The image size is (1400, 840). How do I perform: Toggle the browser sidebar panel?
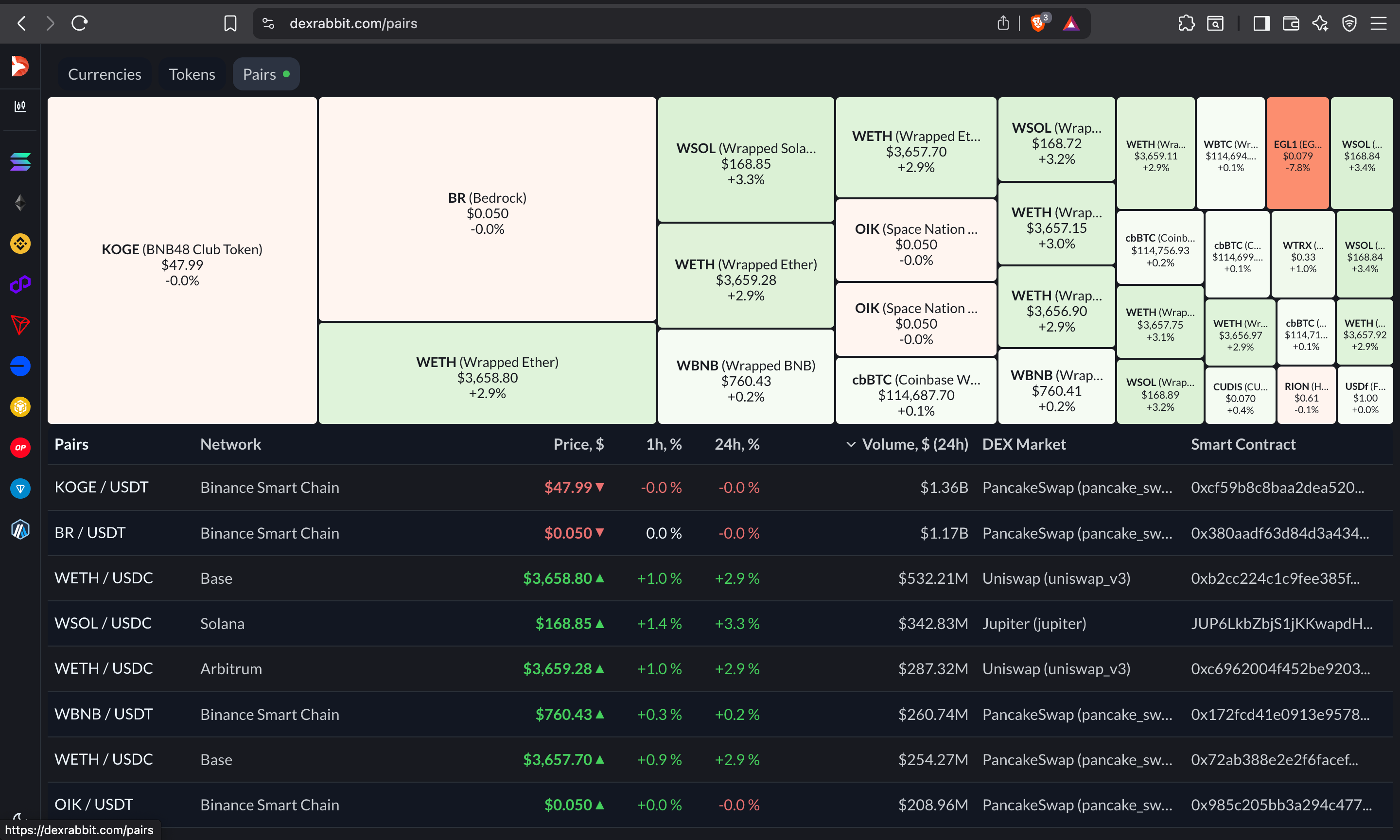[x=1261, y=23]
